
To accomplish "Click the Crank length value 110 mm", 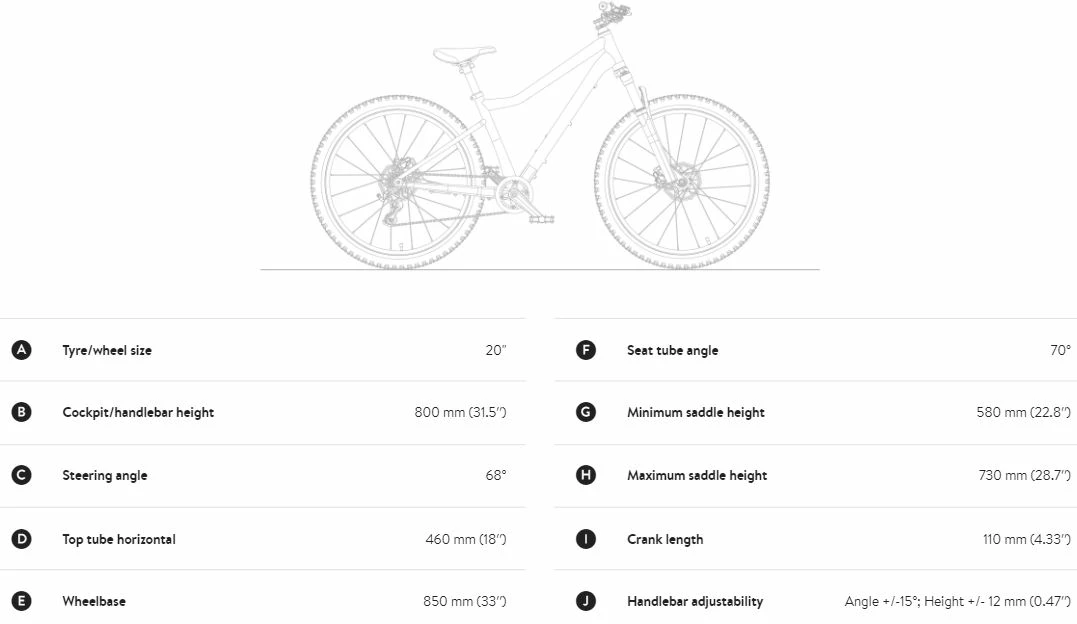I will 1026,539.
